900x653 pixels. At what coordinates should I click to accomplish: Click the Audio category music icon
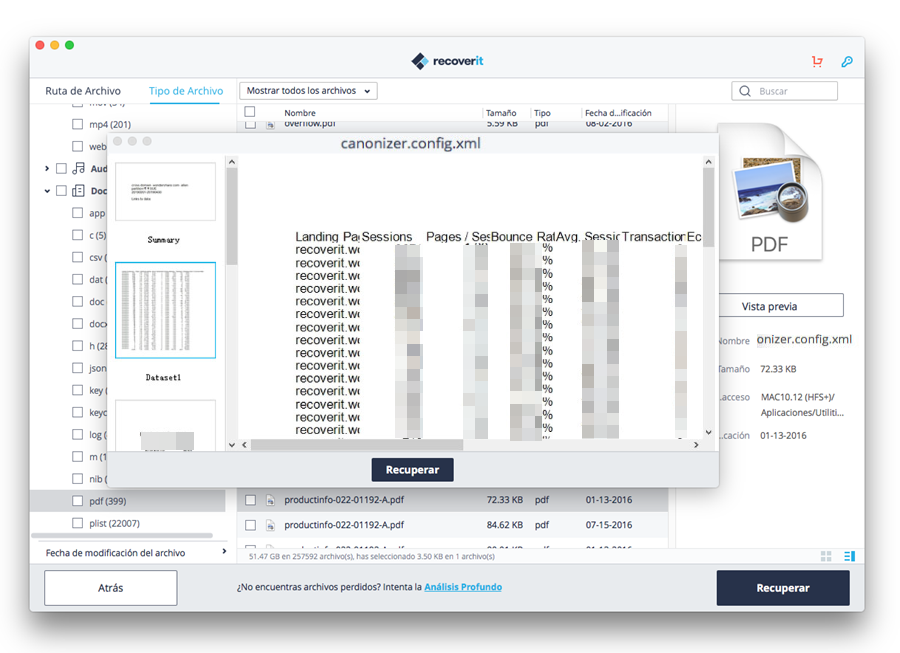tap(78, 168)
